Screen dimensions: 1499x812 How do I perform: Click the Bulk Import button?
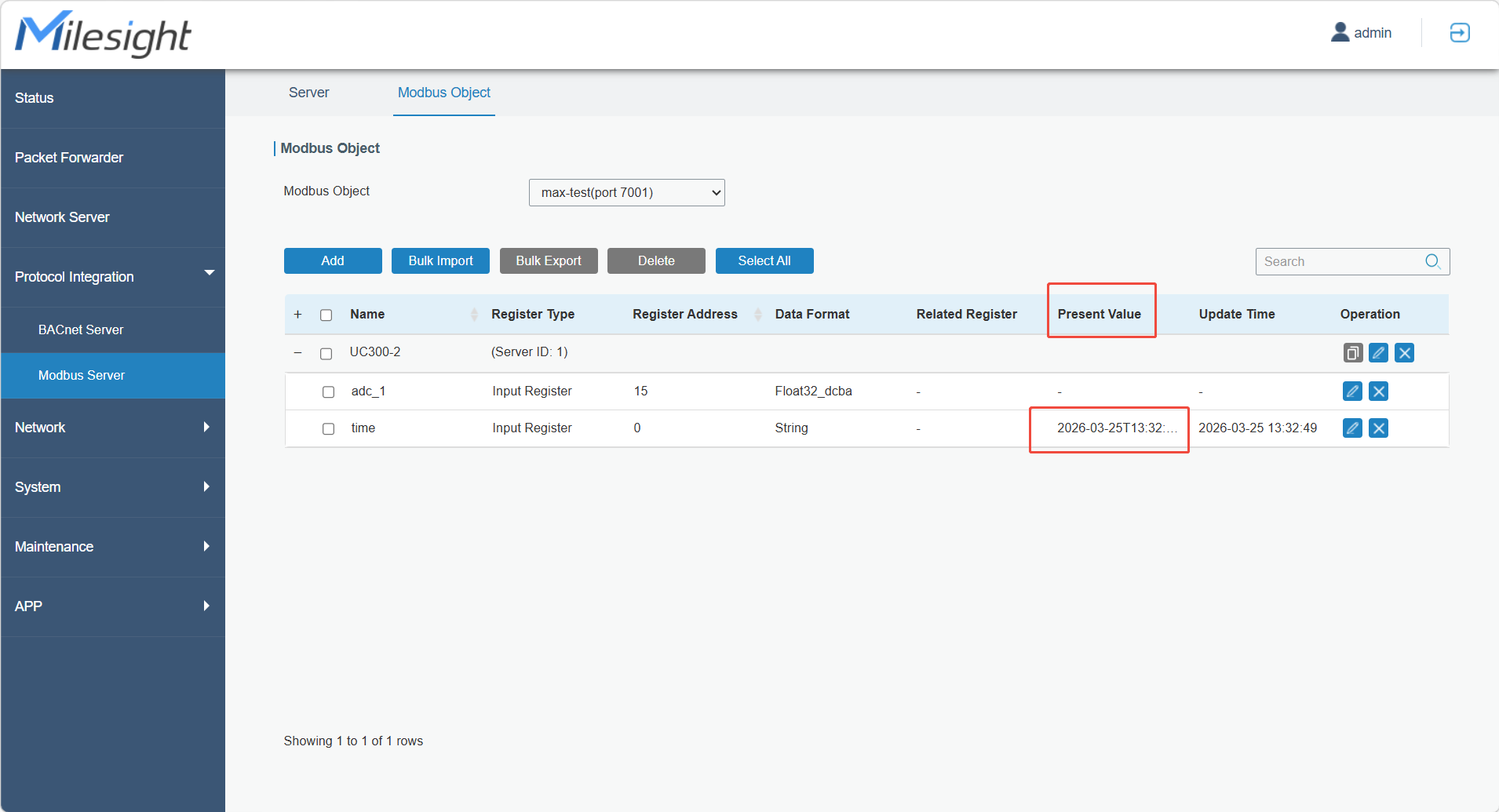pos(440,261)
